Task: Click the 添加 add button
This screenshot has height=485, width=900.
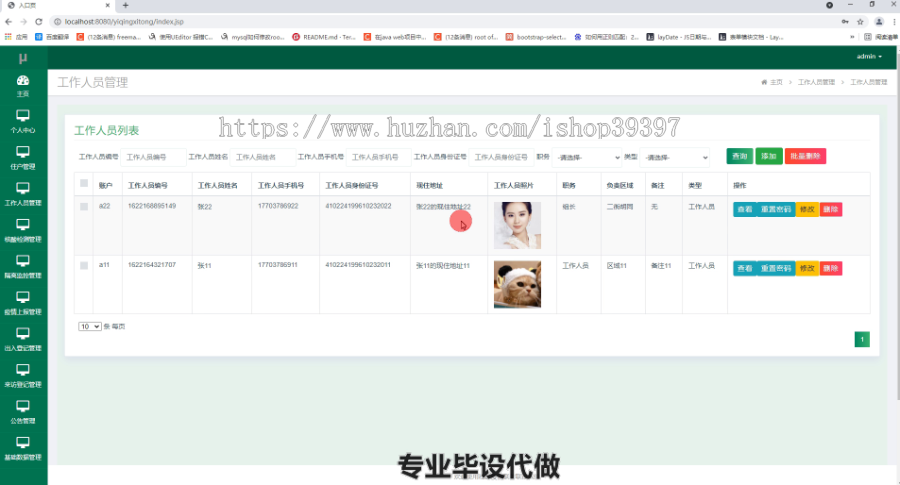Action: tap(769, 156)
